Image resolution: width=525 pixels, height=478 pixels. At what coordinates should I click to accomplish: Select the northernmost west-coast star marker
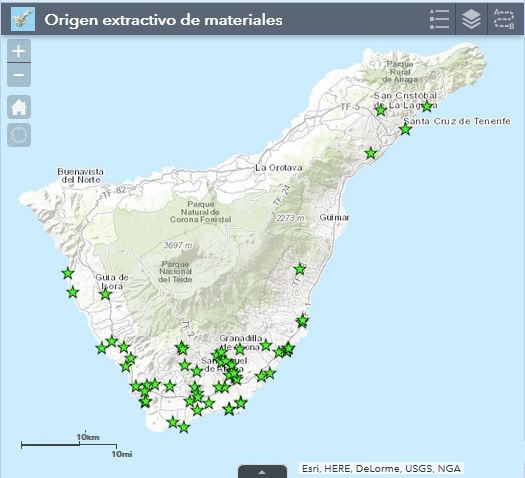click(68, 273)
